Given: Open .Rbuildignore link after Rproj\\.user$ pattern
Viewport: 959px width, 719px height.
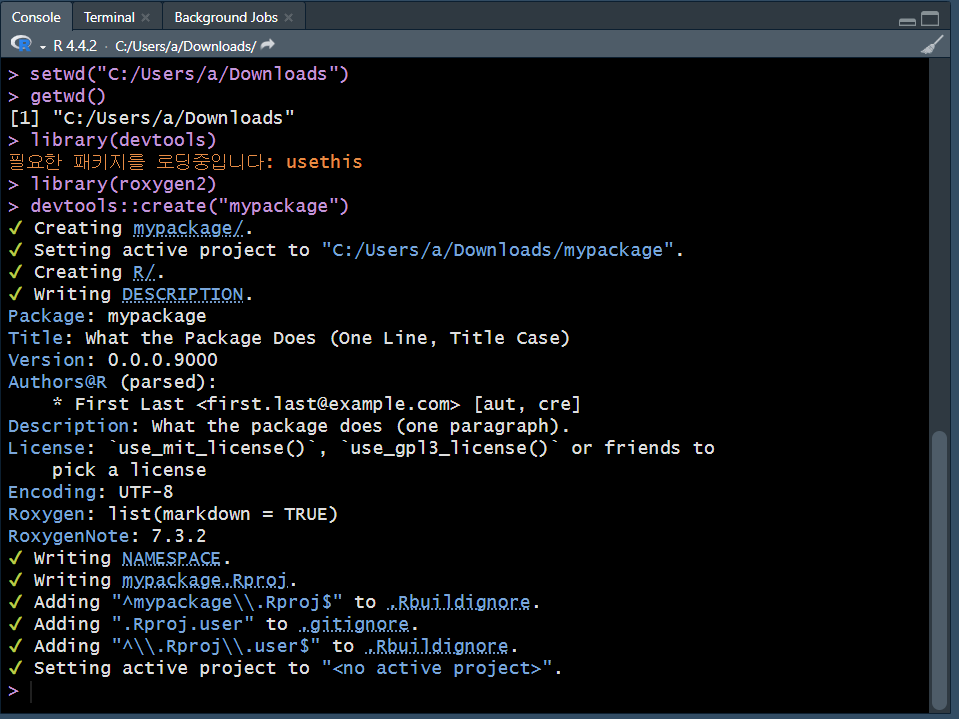Looking at the screenshot, I should coord(437,646).
